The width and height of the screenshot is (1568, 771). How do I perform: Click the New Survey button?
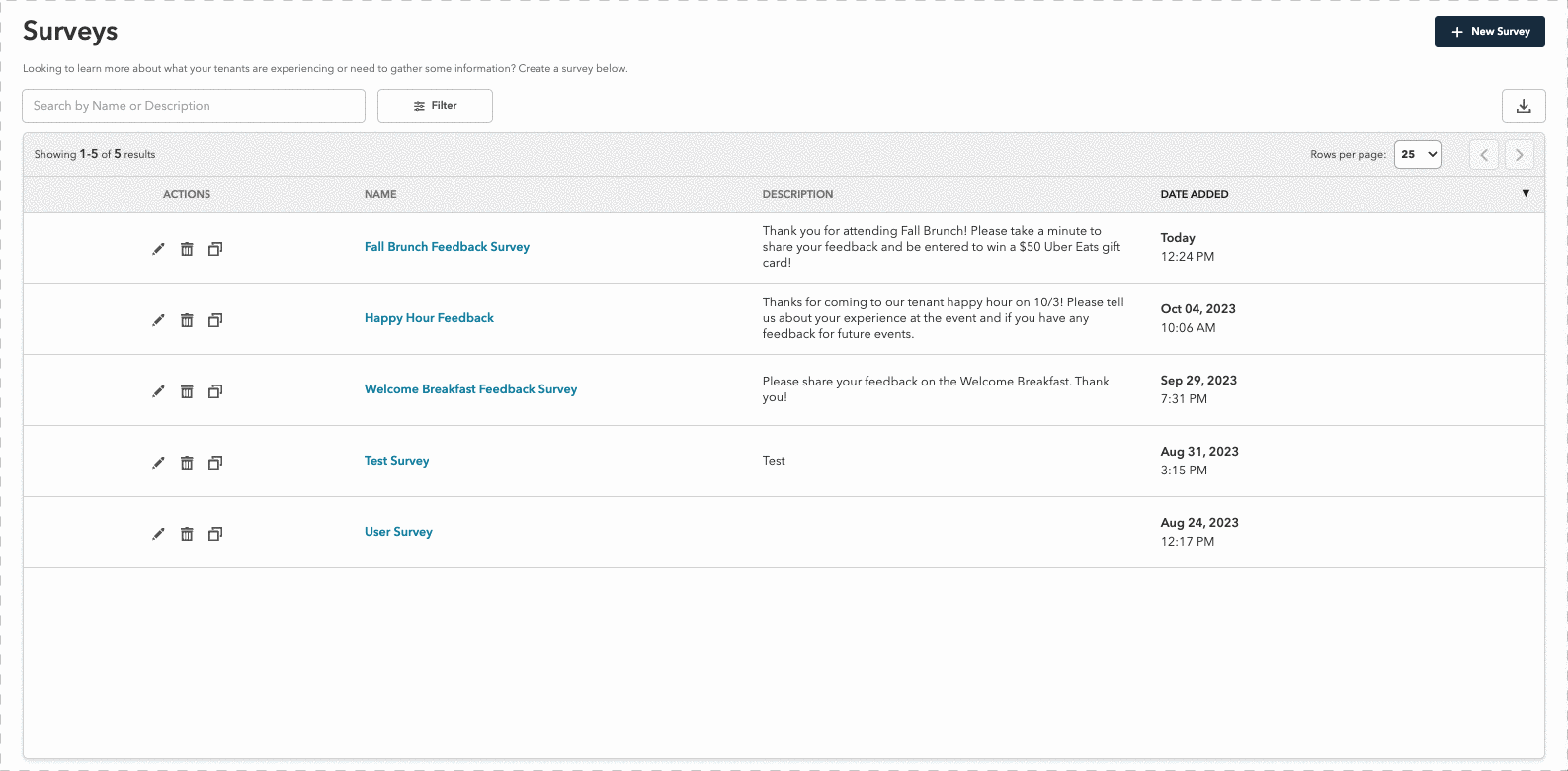coord(1490,32)
